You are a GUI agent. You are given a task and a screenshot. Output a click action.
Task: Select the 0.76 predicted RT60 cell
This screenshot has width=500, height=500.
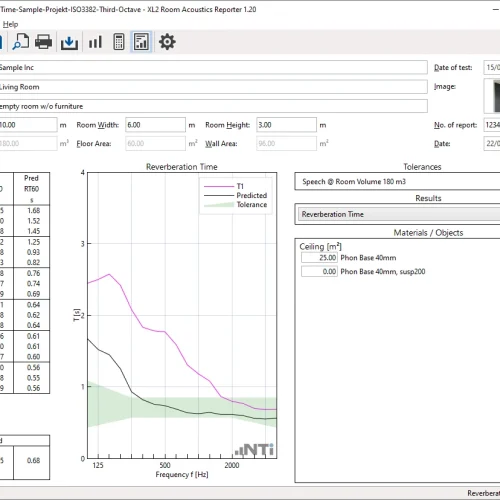pyautogui.click(x=33, y=273)
